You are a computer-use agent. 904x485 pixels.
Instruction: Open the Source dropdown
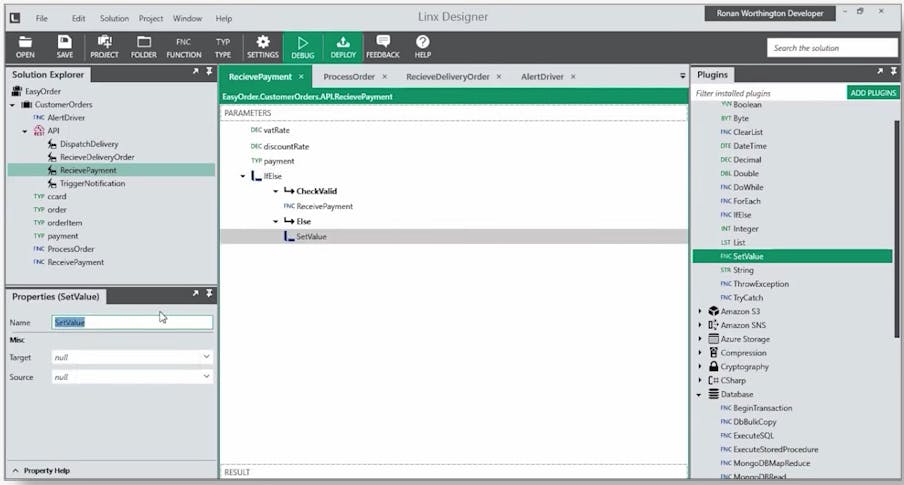(x=206, y=377)
